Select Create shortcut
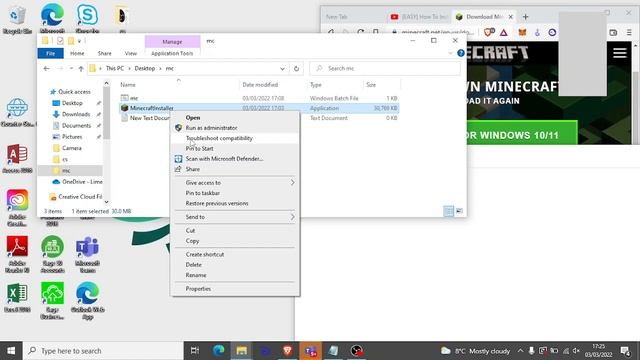The height and width of the screenshot is (360, 640). point(235,254)
